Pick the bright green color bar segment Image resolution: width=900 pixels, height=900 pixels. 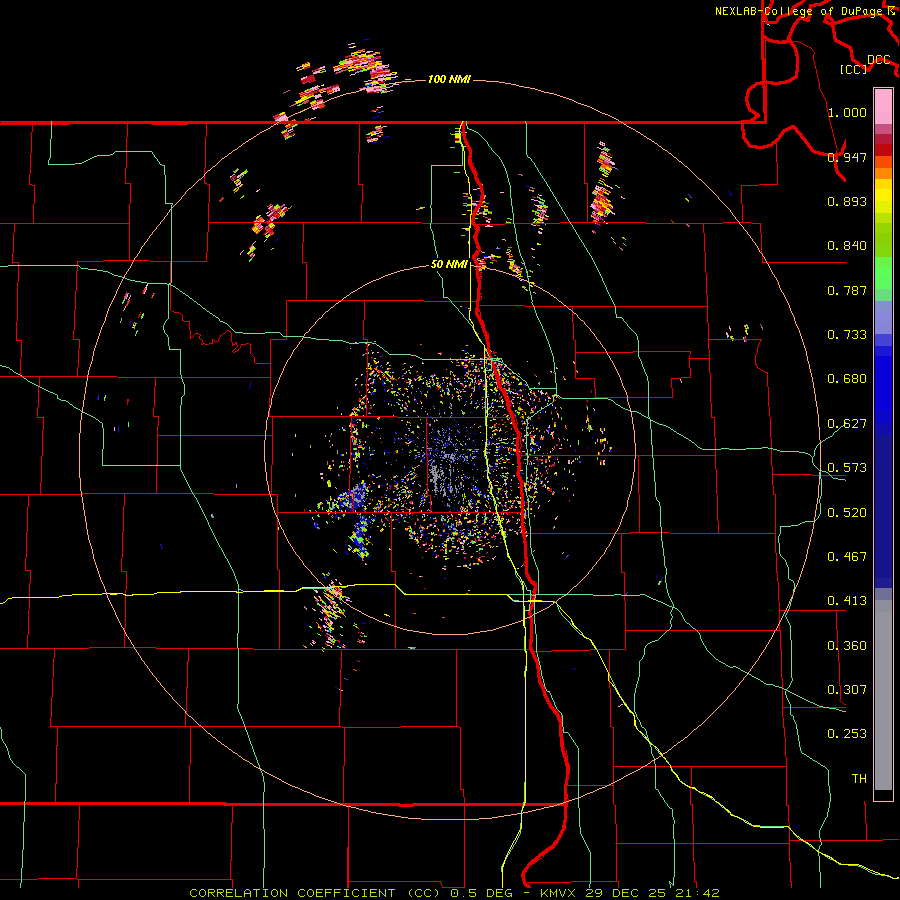tap(883, 273)
